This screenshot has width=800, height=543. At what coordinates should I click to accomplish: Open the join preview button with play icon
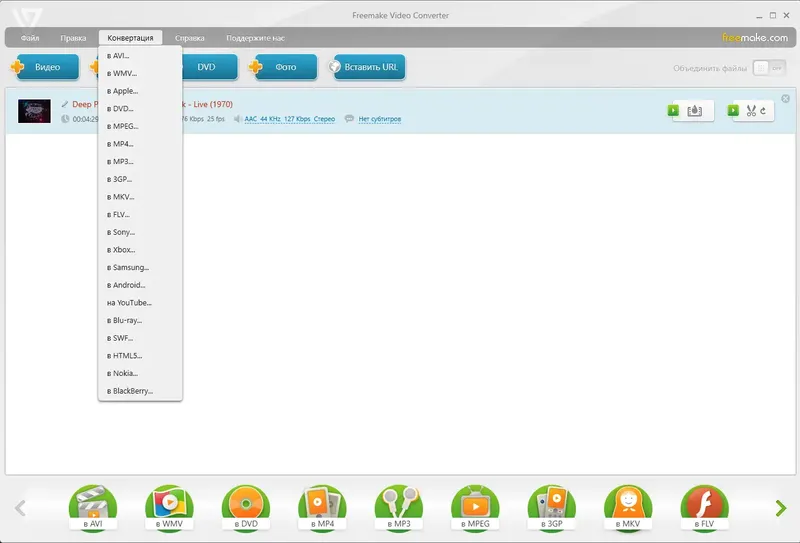[691, 111]
